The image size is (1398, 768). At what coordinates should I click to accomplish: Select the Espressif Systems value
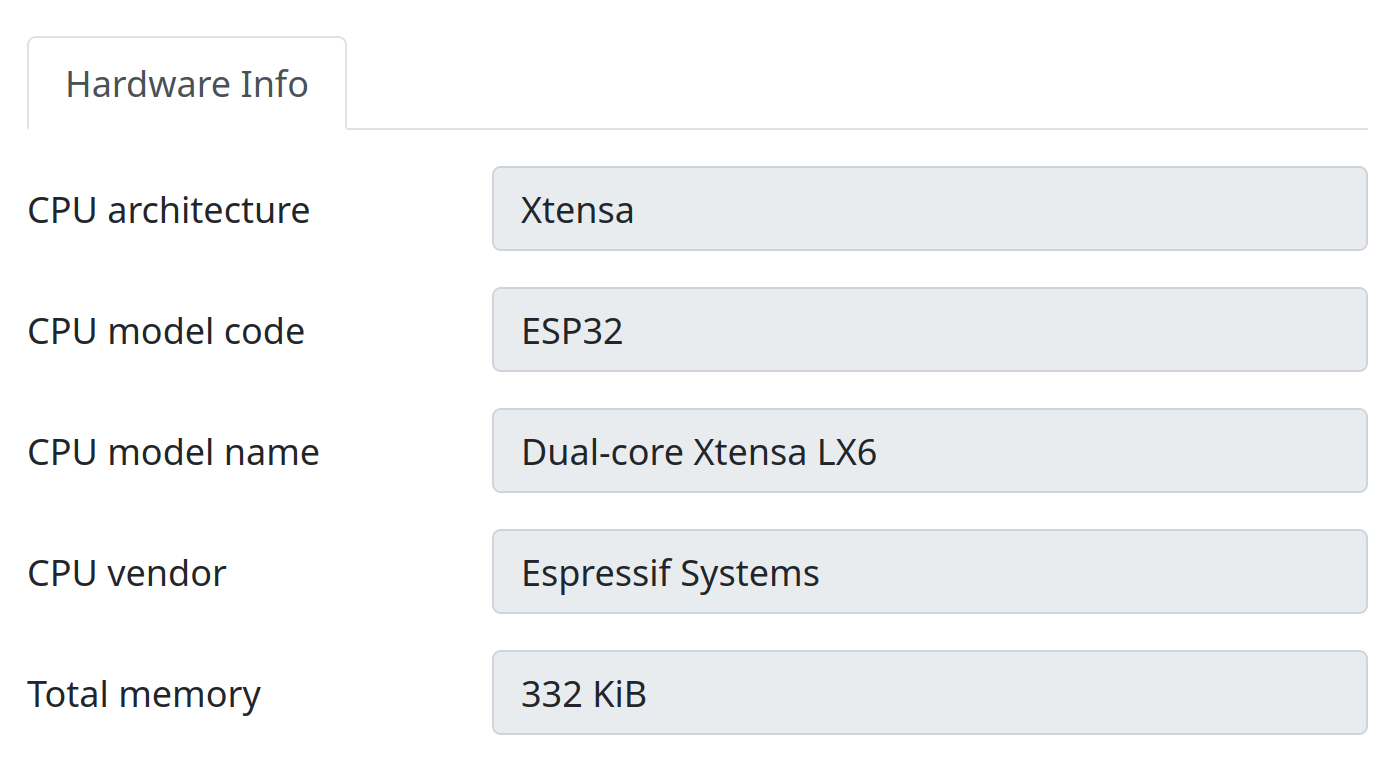coord(668,571)
